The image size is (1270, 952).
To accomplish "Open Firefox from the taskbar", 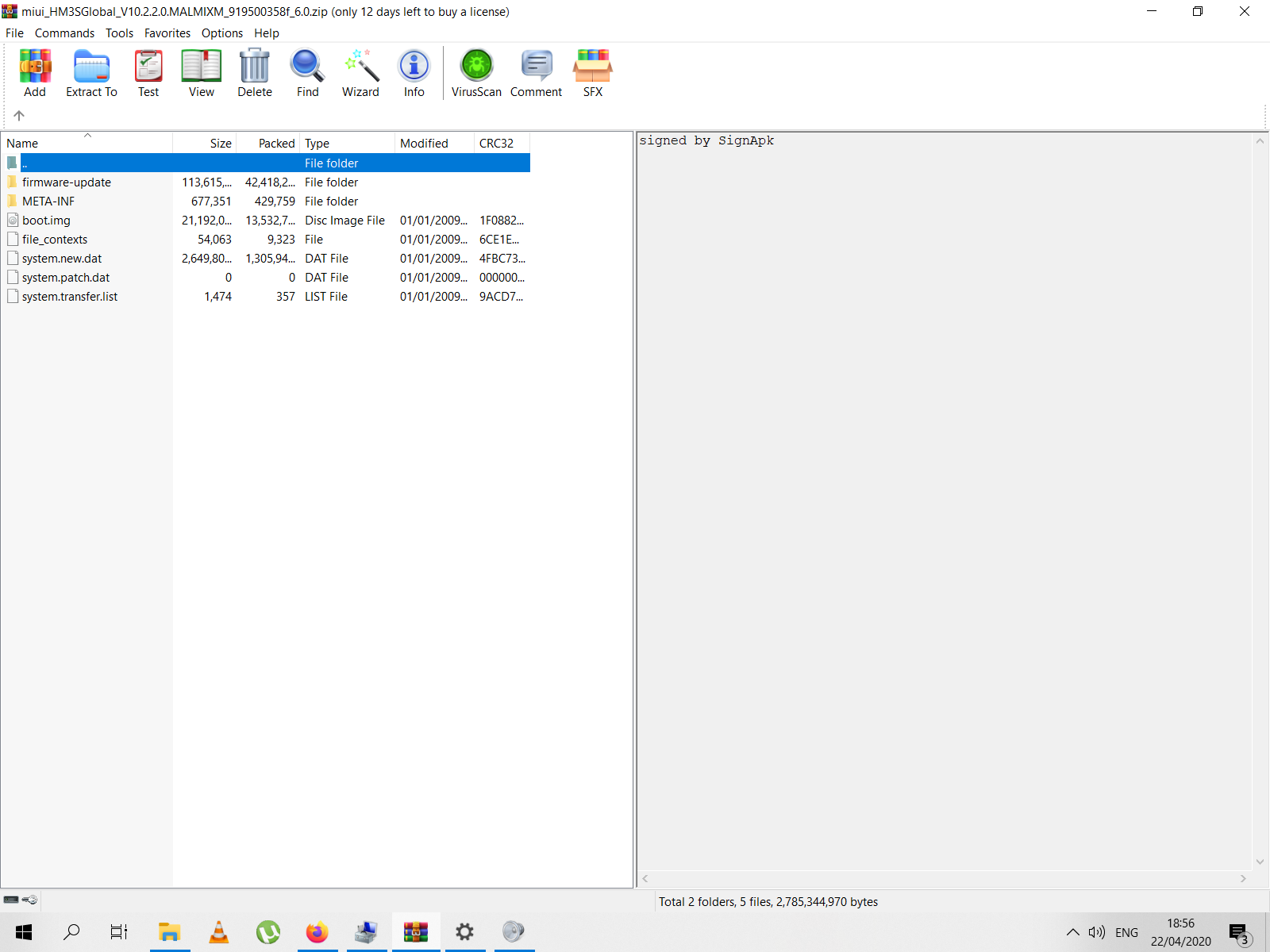I will coord(317,932).
